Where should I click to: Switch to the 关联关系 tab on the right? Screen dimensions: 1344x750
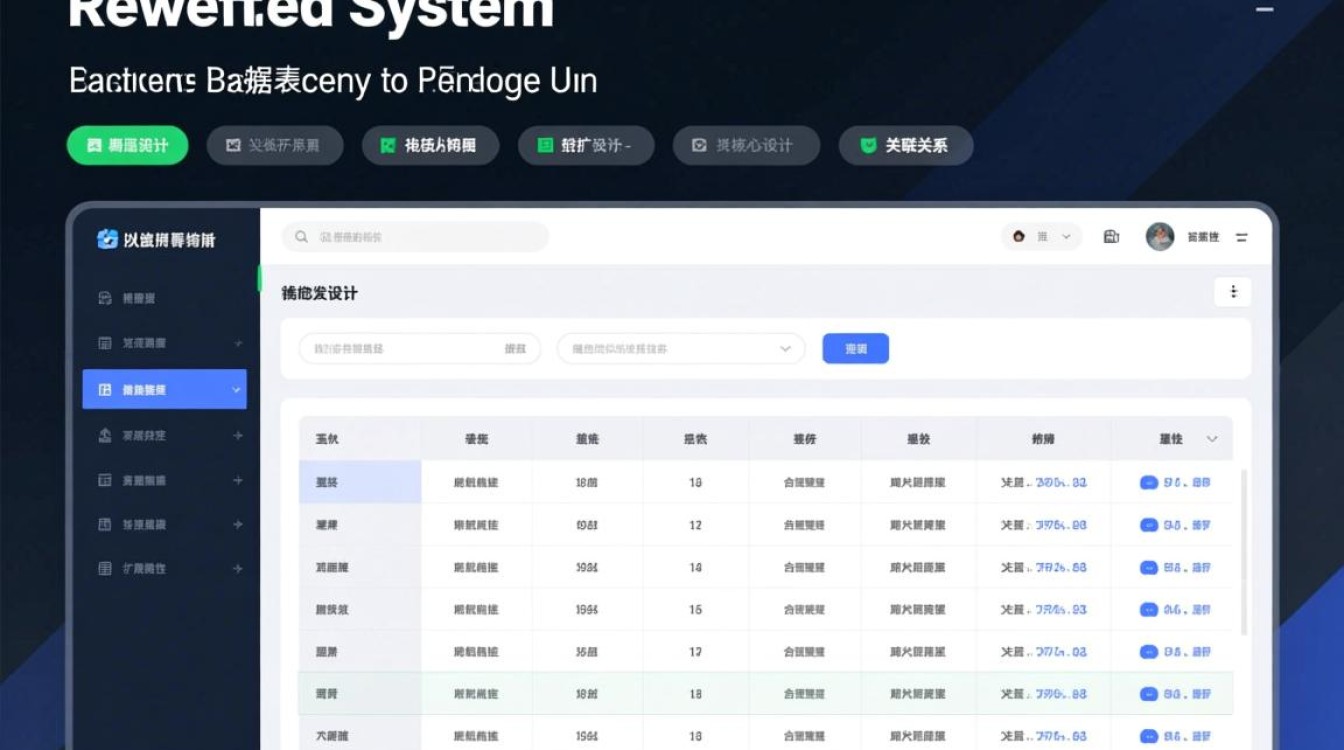(906, 145)
